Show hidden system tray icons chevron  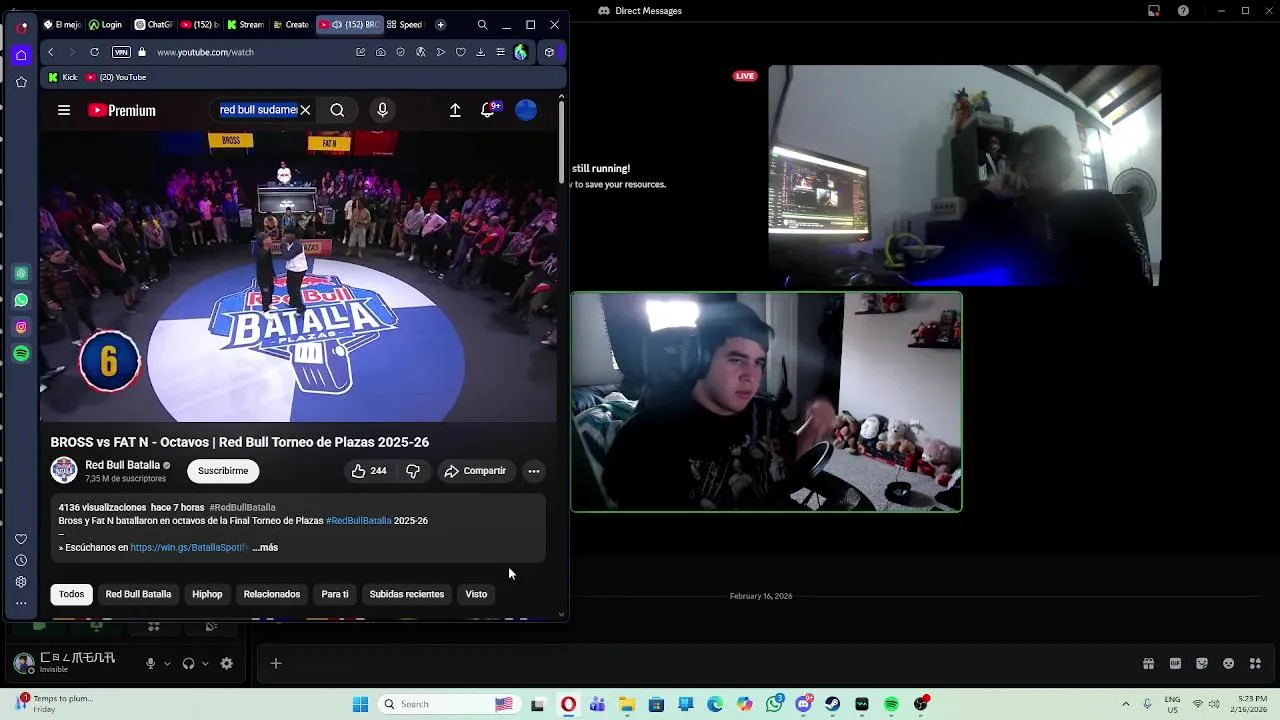click(x=1126, y=704)
